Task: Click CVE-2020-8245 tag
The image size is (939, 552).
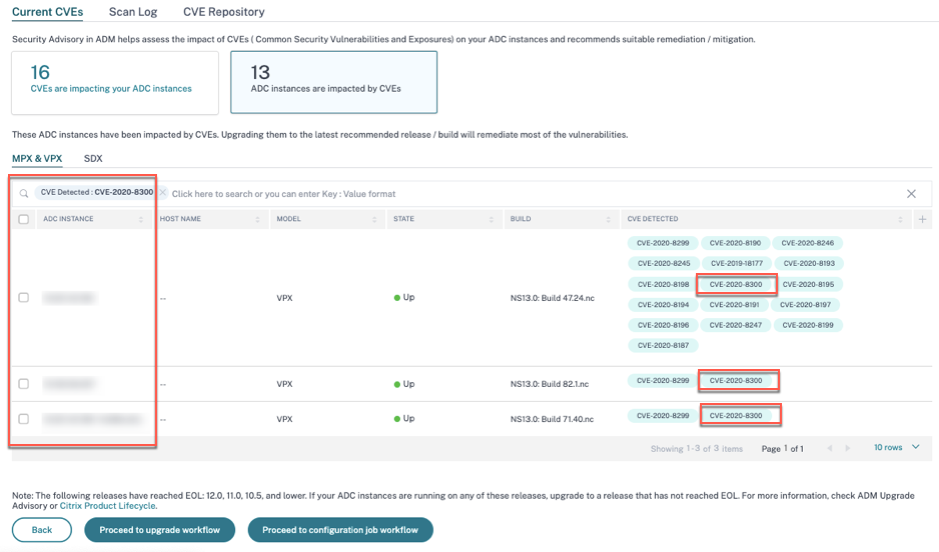Action: pyautogui.click(x=664, y=263)
